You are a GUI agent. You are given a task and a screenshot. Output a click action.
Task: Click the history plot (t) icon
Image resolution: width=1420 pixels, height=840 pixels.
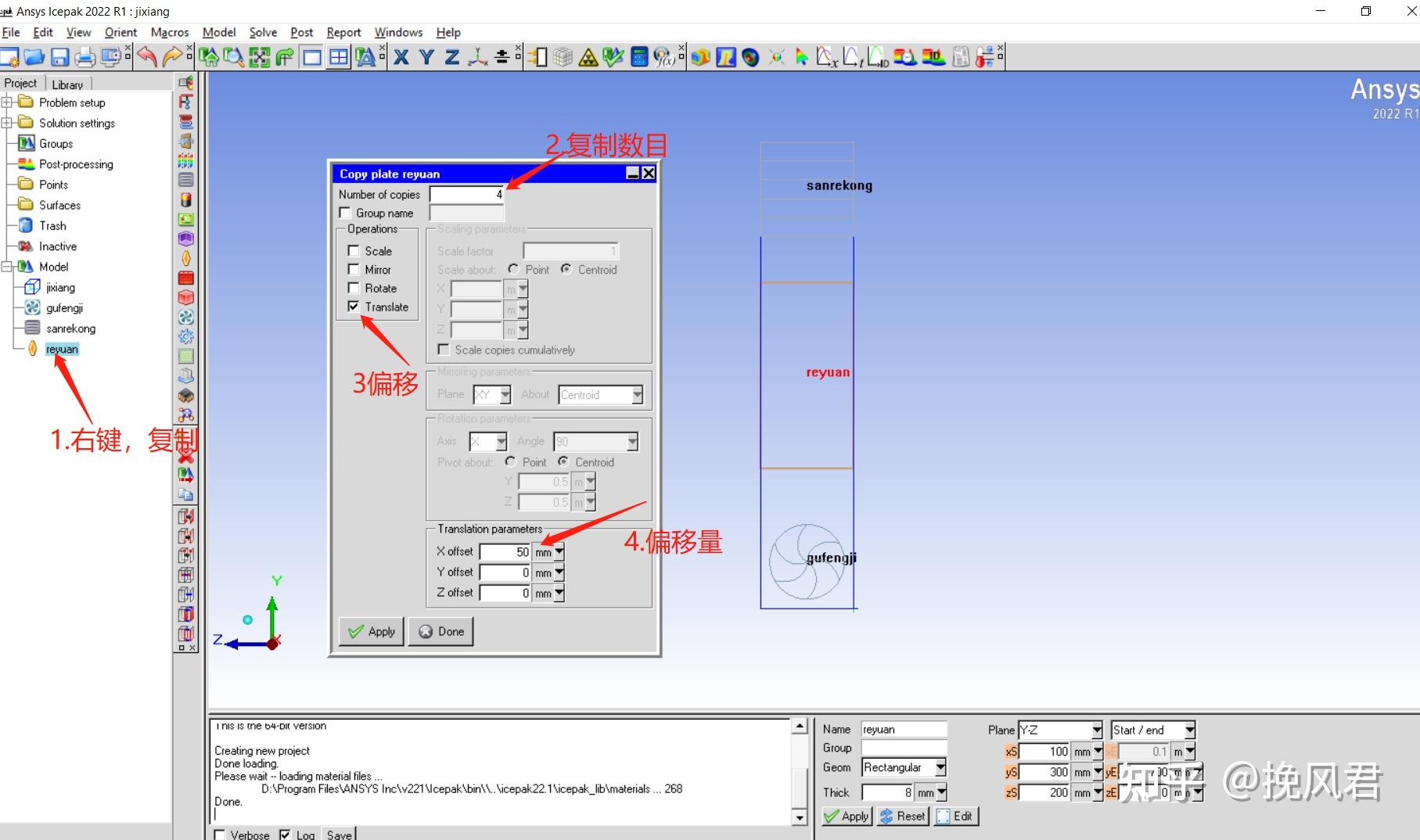(853, 56)
